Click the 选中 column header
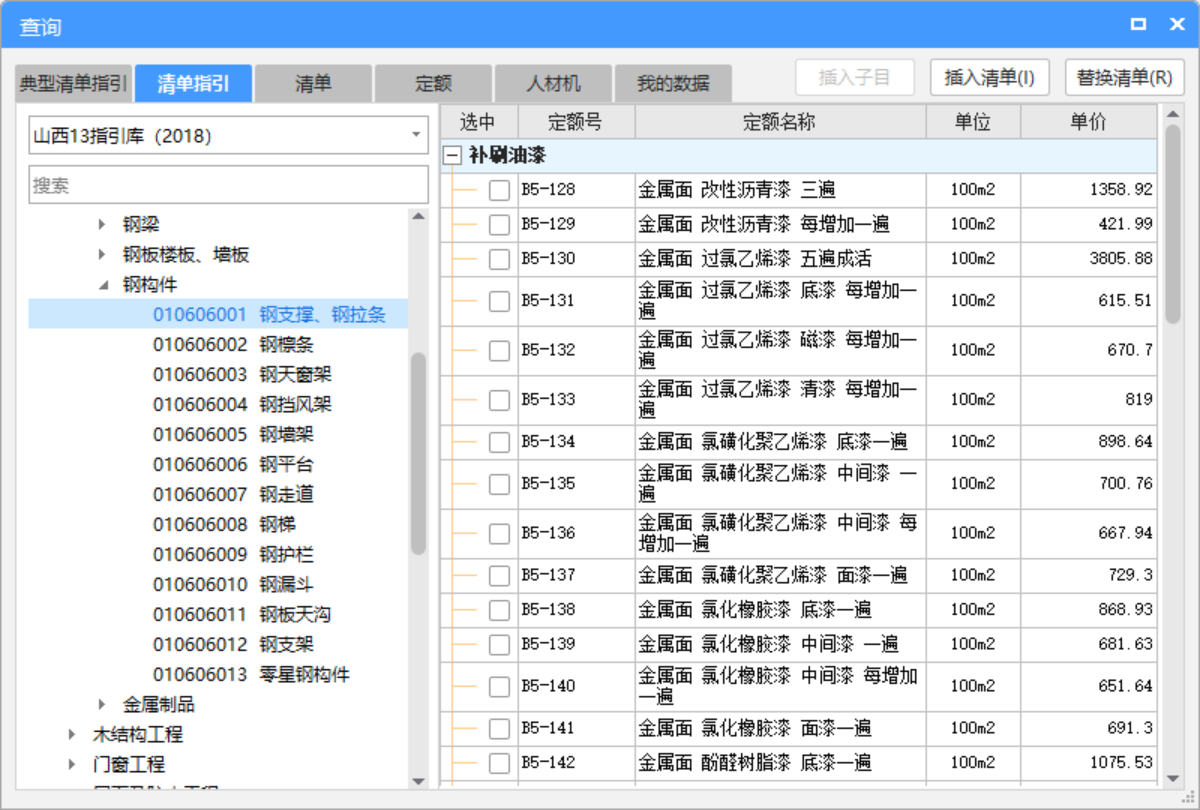 click(478, 123)
